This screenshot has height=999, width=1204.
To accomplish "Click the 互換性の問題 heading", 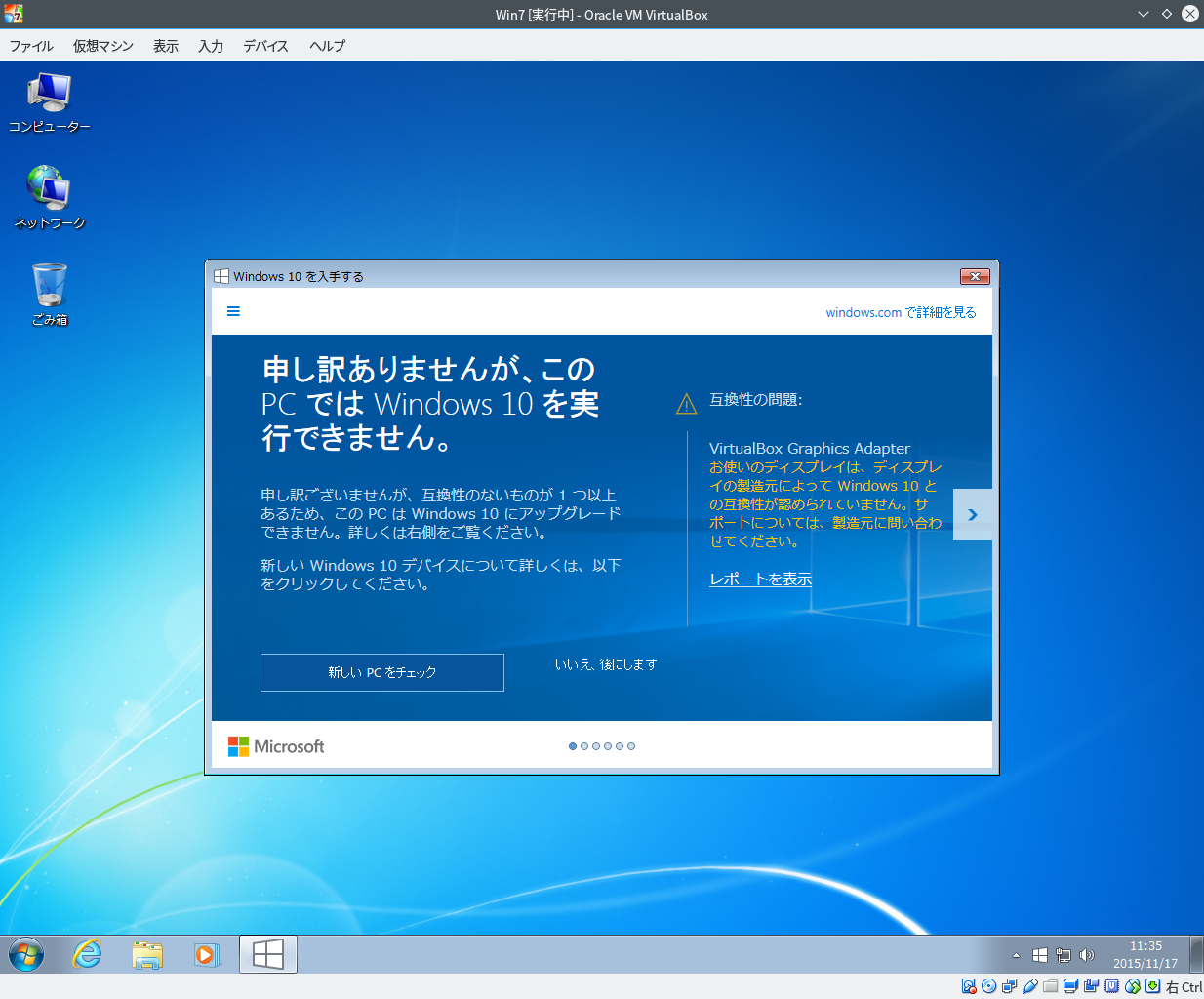I will tap(755, 400).
